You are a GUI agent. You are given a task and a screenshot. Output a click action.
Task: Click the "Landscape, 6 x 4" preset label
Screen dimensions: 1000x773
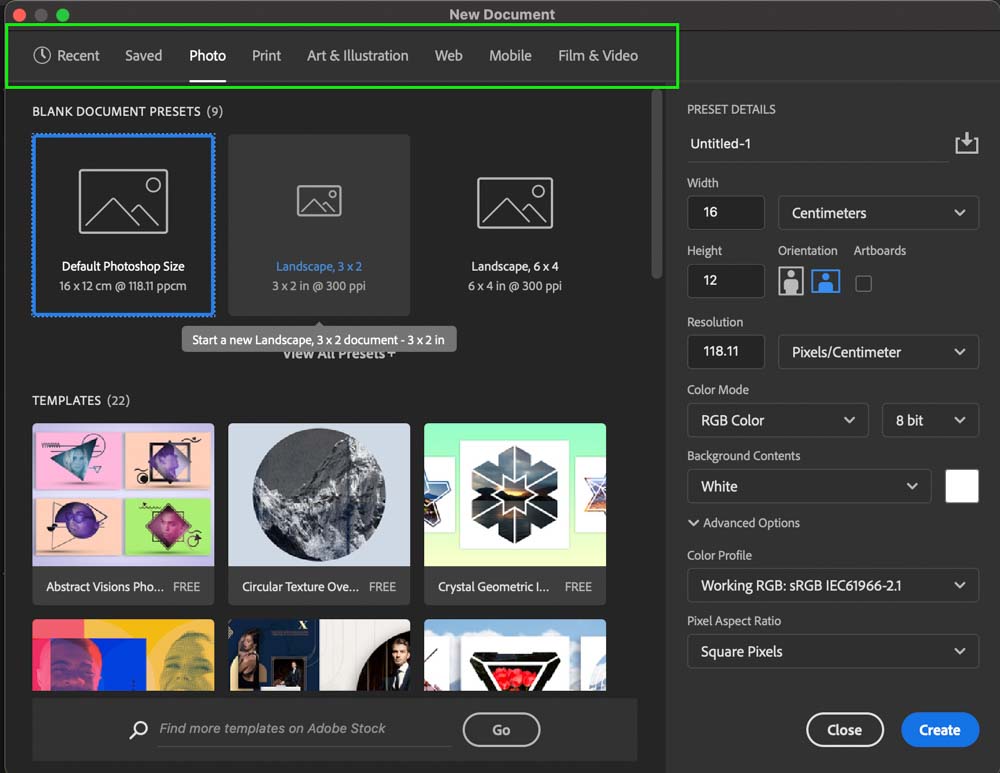515,267
